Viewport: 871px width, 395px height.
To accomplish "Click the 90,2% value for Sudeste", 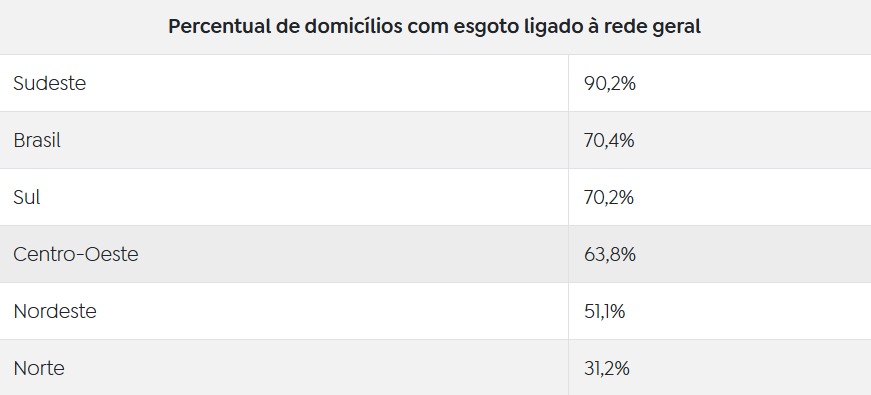I will click(x=609, y=84).
